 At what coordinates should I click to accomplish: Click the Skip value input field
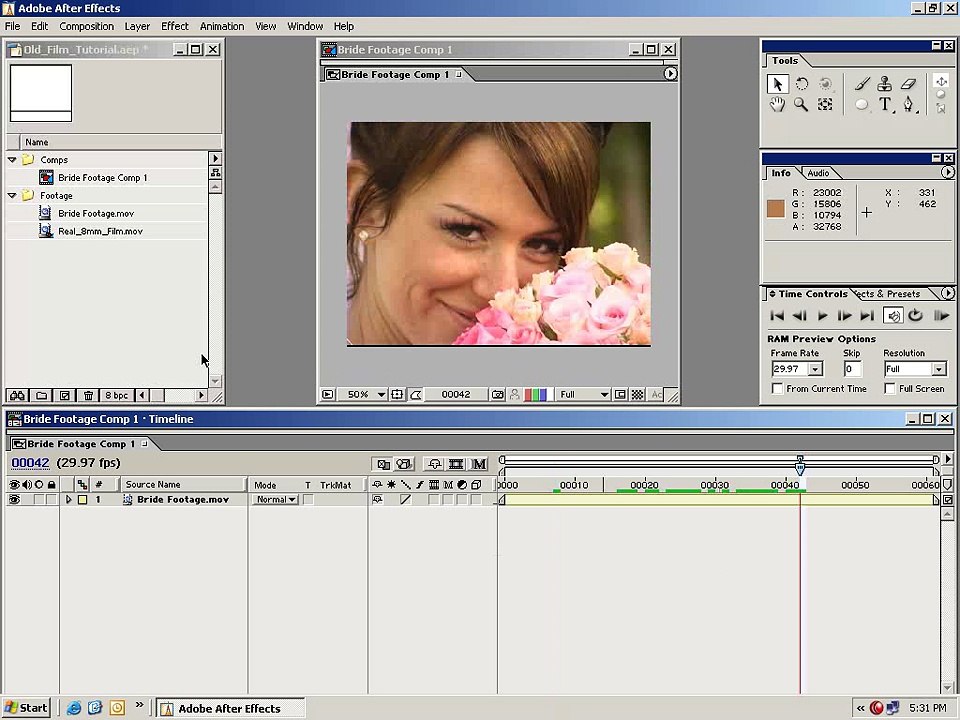click(x=852, y=369)
